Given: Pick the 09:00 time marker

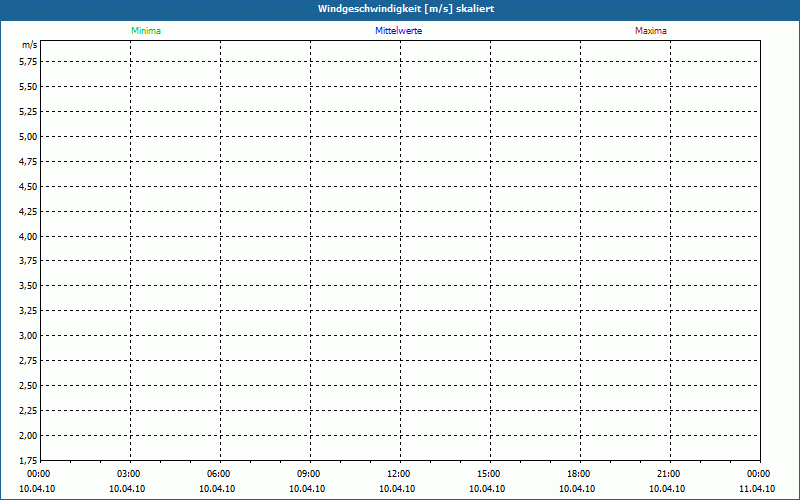Looking at the screenshot, I should 309,473.
